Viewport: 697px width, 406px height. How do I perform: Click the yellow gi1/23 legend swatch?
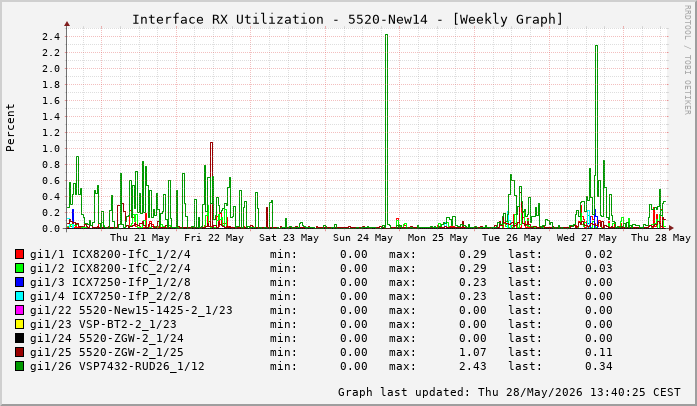point(19,324)
